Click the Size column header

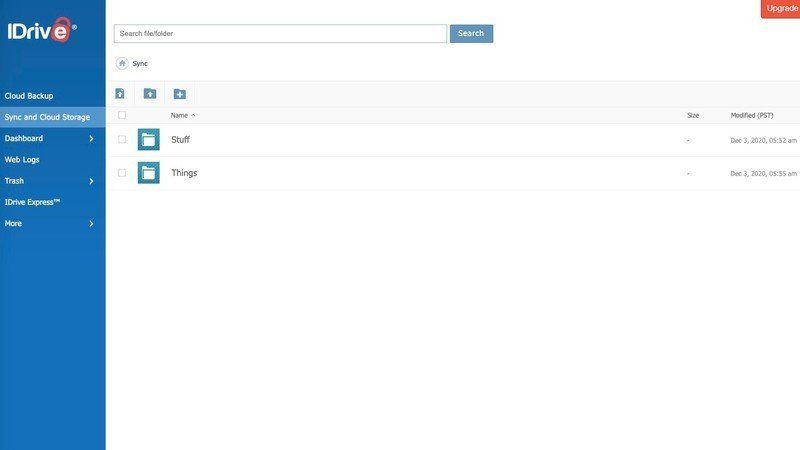pos(693,116)
